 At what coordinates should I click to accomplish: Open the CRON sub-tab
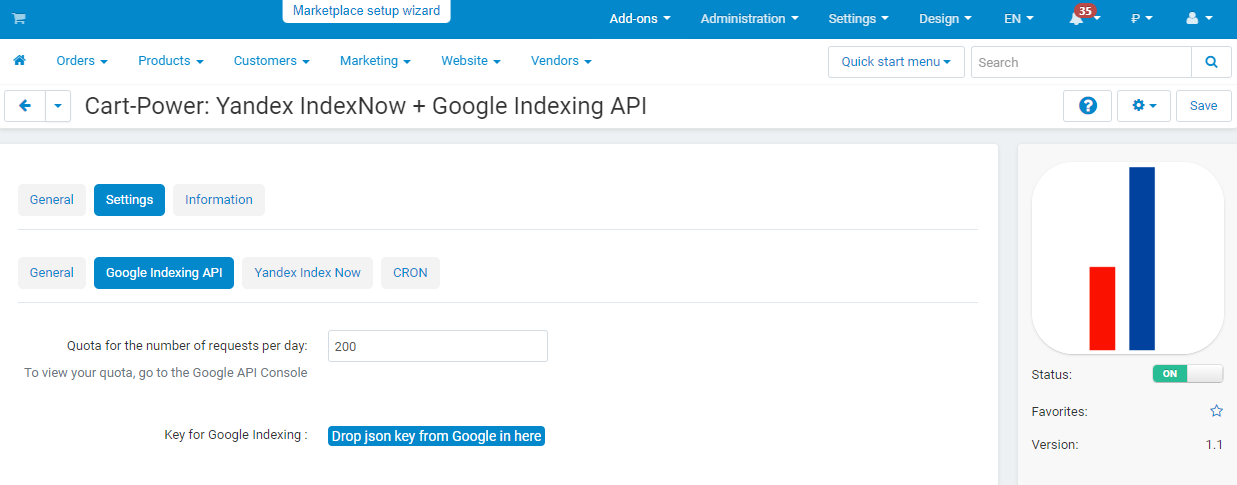[x=410, y=273]
